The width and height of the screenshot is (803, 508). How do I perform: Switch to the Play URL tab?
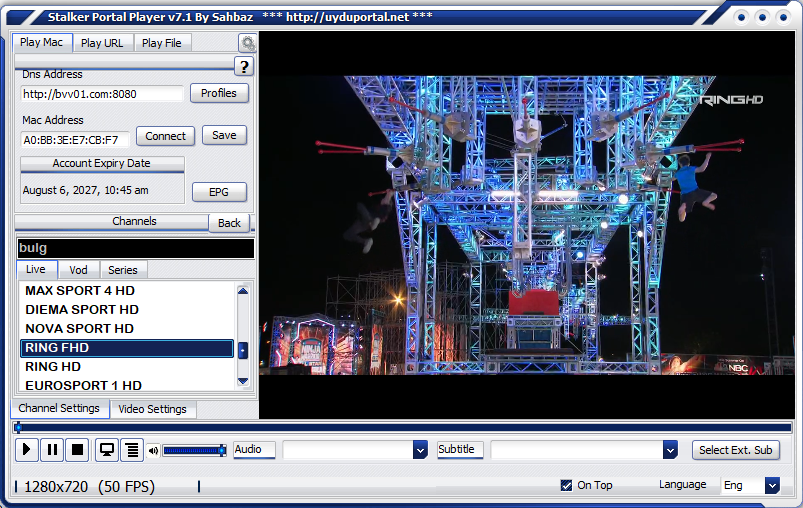(x=102, y=43)
